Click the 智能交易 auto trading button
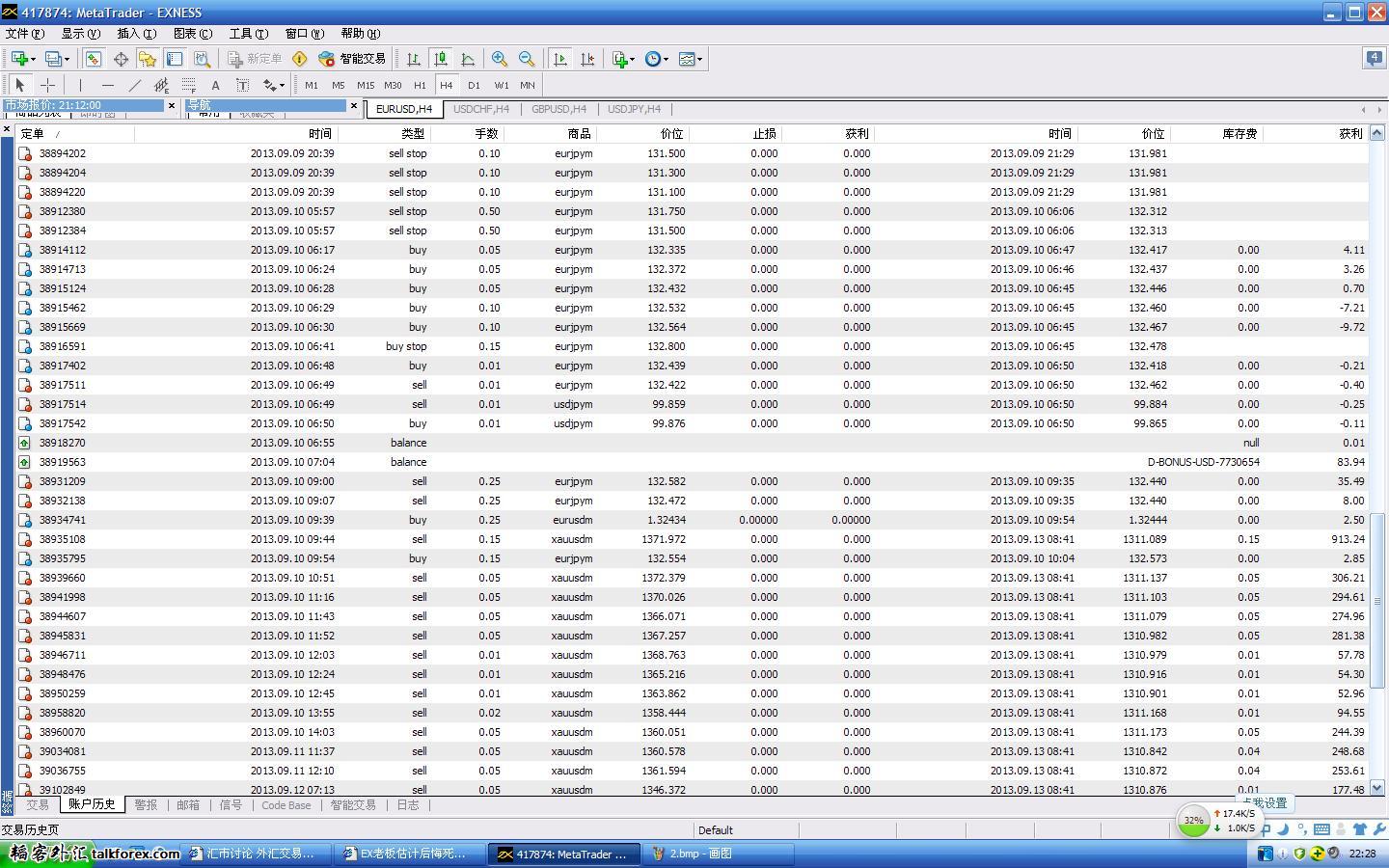The image size is (1389, 868). [x=352, y=59]
